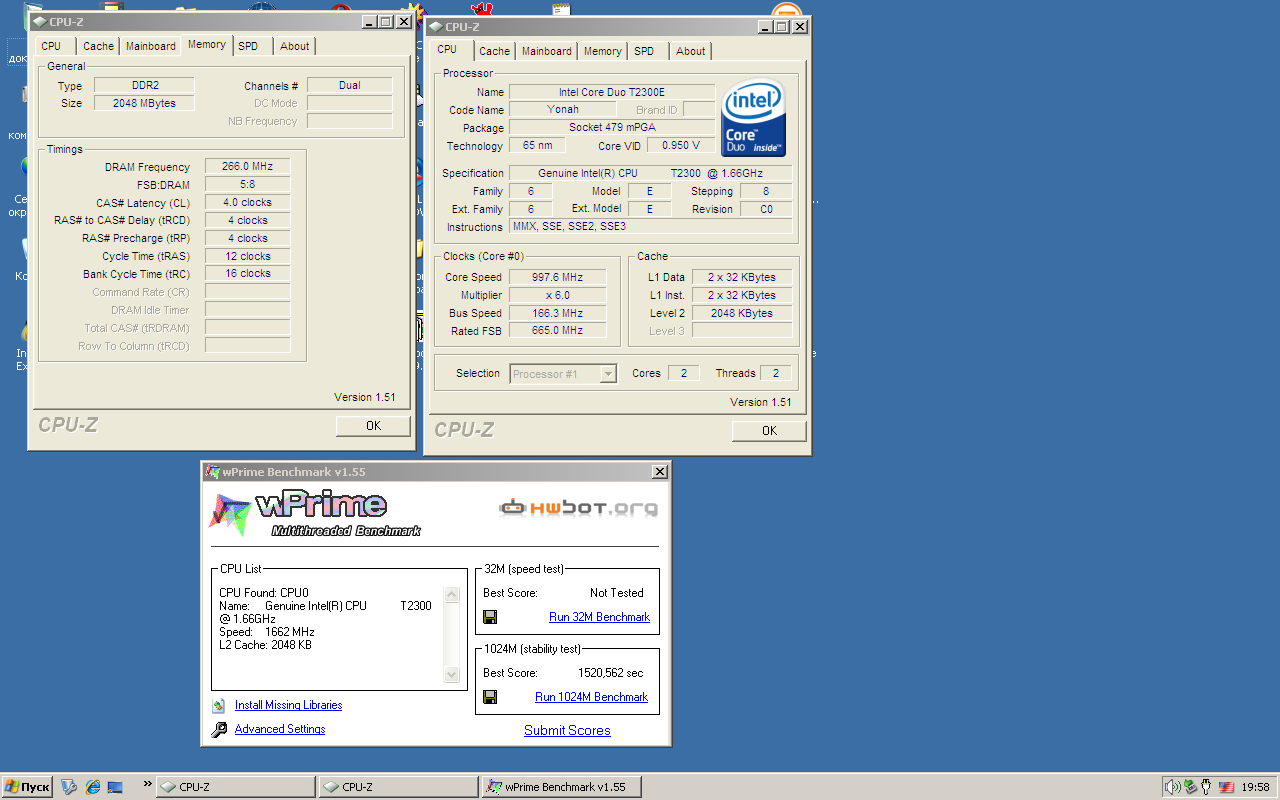This screenshot has height=800, width=1280.
Task: Open the Install Missing Libraries link
Action: click(288, 705)
